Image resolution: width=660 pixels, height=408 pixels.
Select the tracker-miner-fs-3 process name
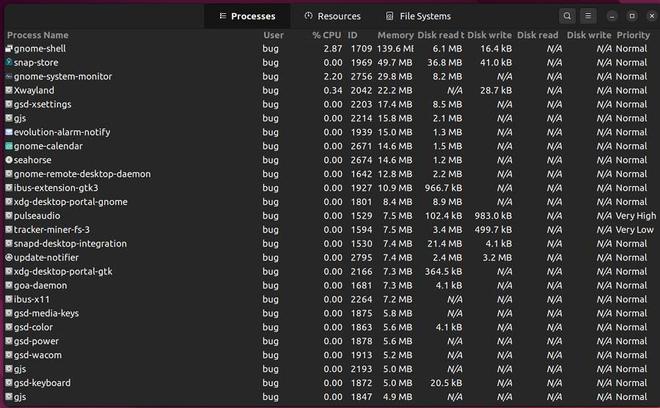pos(52,229)
